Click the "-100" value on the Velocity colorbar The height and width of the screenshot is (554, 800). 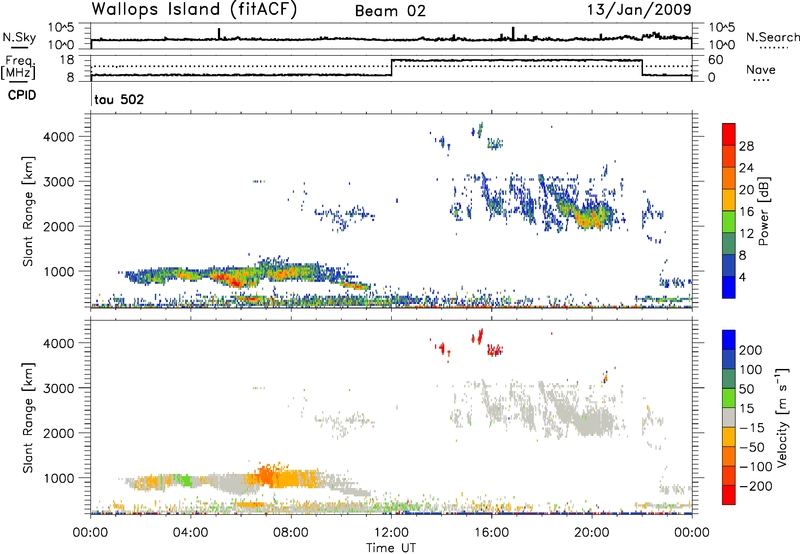(x=756, y=466)
